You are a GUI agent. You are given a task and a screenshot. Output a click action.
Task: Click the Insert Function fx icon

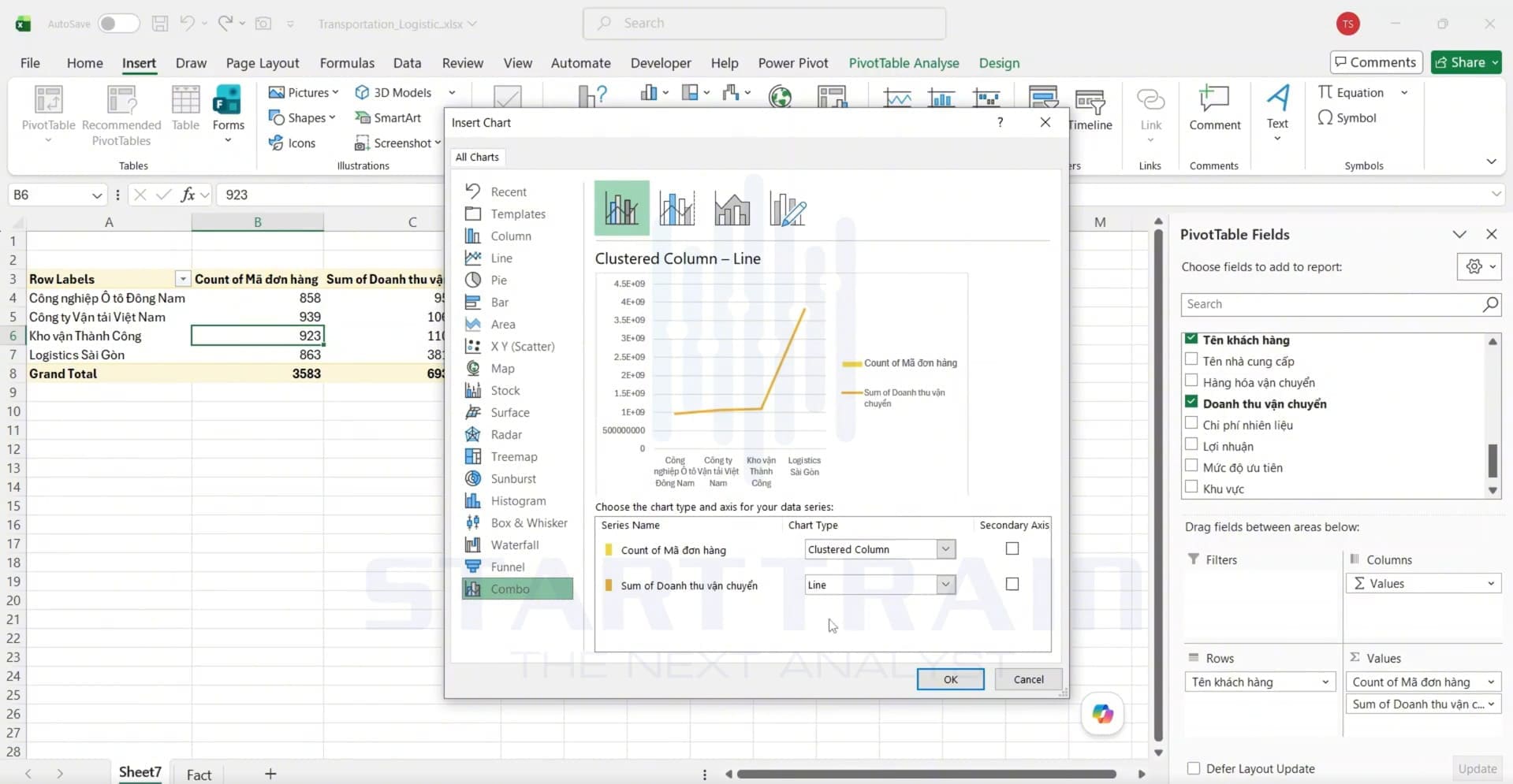[188, 195]
